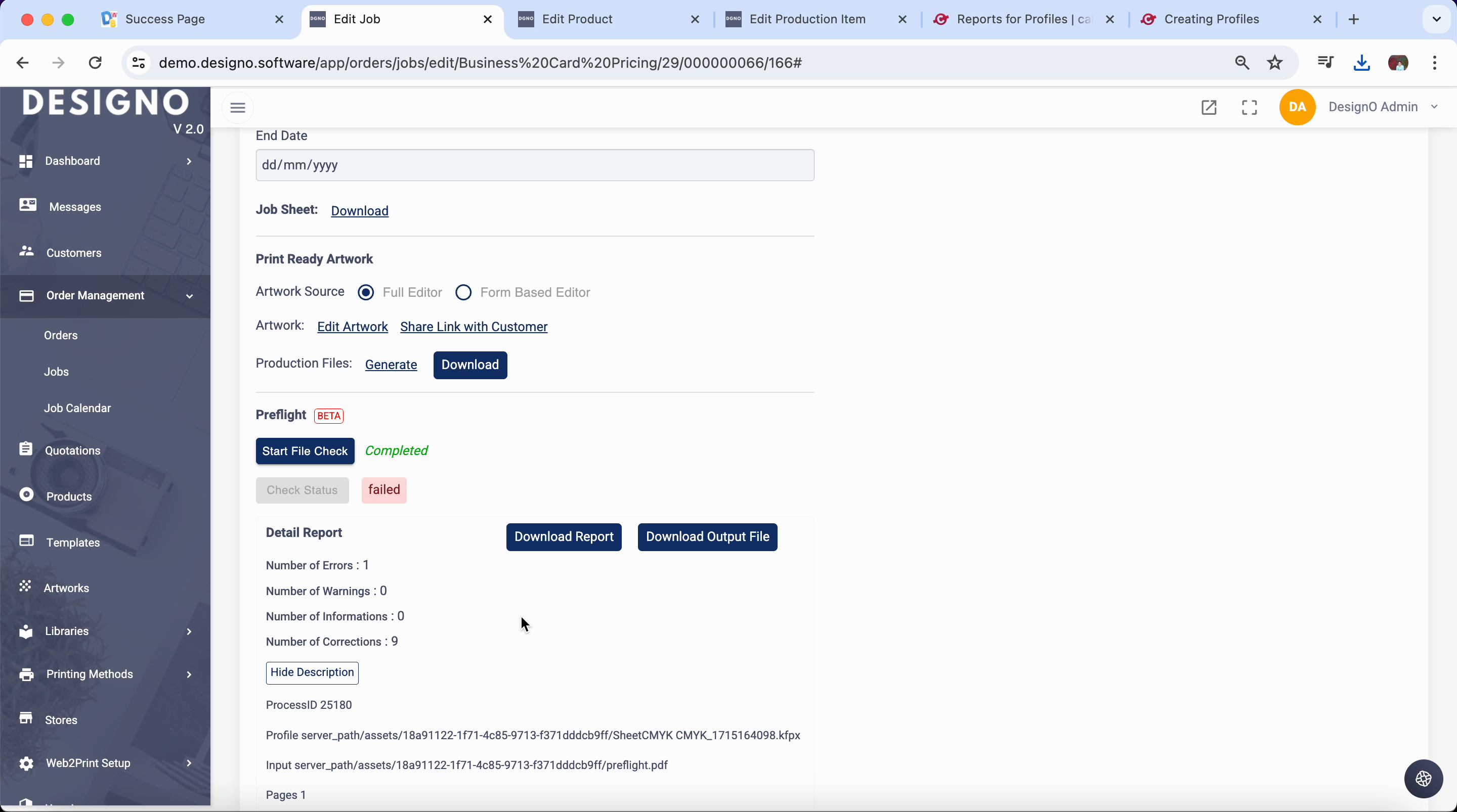The width and height of the screenshot is (1457, 812).
Task: Toggle fullscreen mode icon
Action: 1250,107
